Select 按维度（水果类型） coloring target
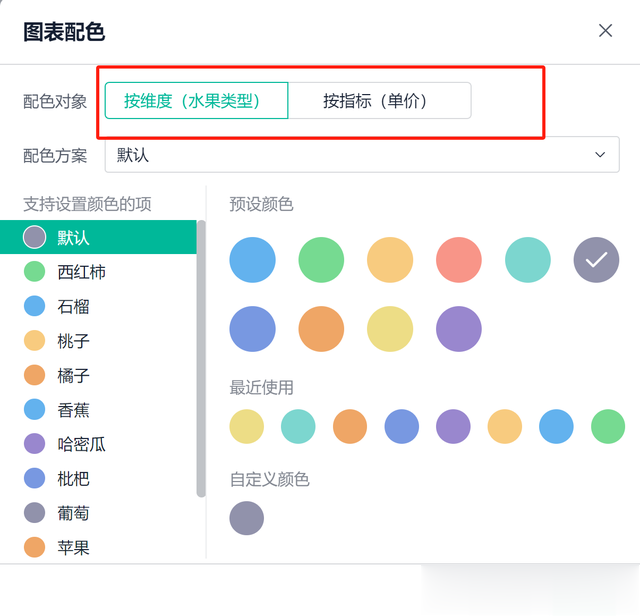 196,100
